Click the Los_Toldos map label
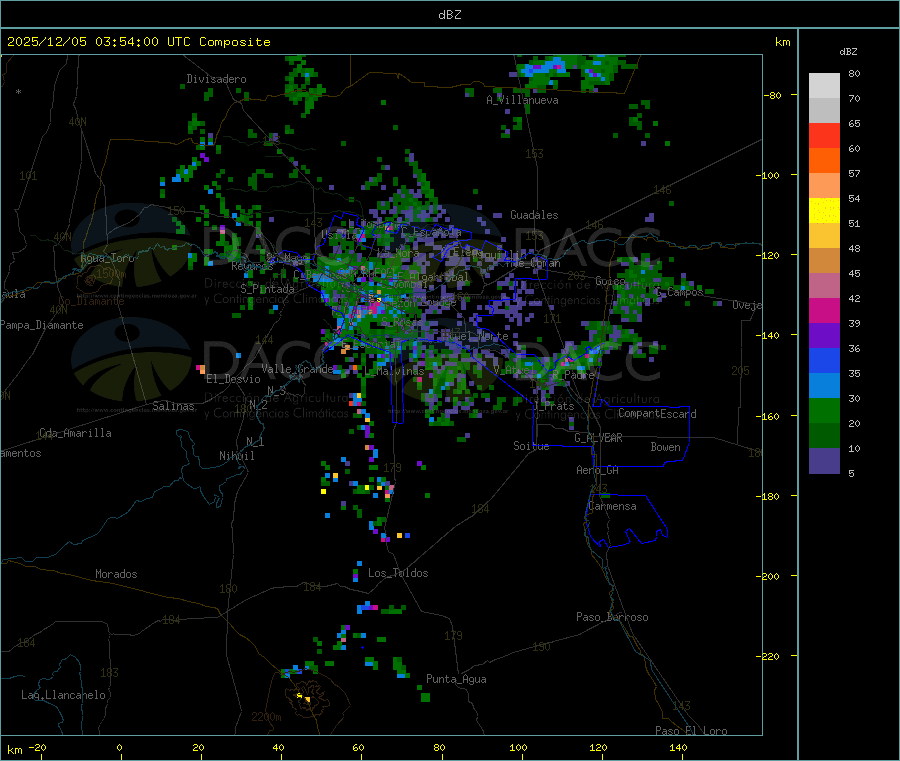Image resolution: width=900 pixels, height=761 pixels. coord(398,573)
